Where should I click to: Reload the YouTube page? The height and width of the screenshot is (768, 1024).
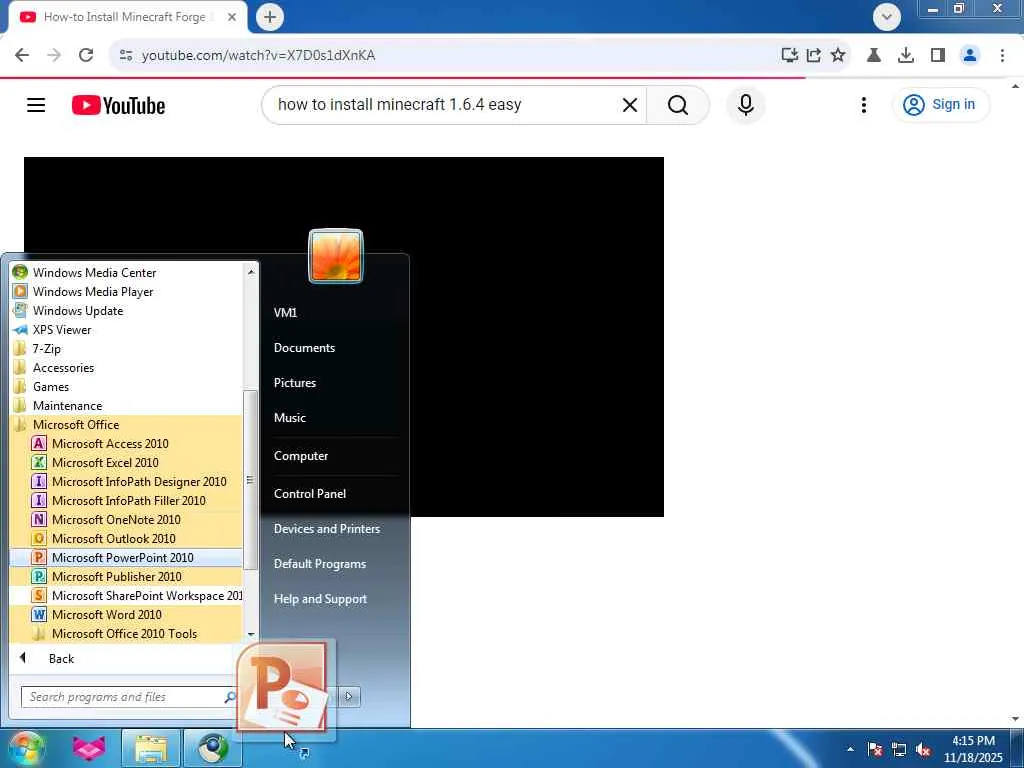tap(86, 55)
